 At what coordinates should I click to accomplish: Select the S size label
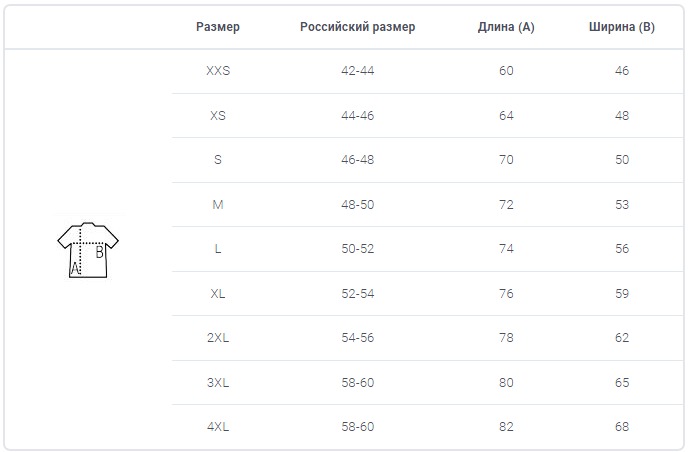(218, 159)
